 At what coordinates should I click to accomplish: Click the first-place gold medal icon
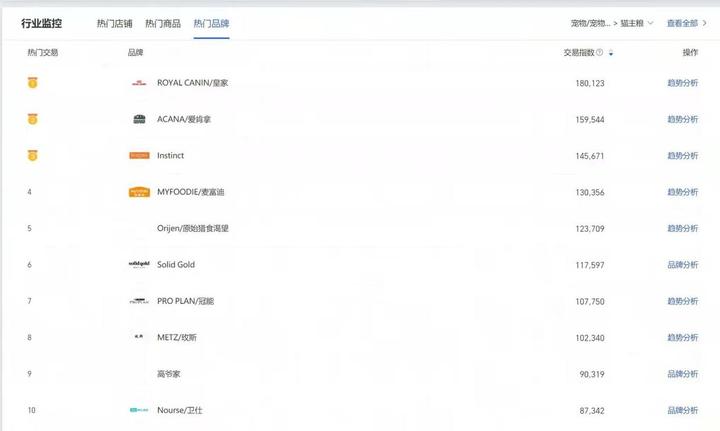(x=33, y=83)
